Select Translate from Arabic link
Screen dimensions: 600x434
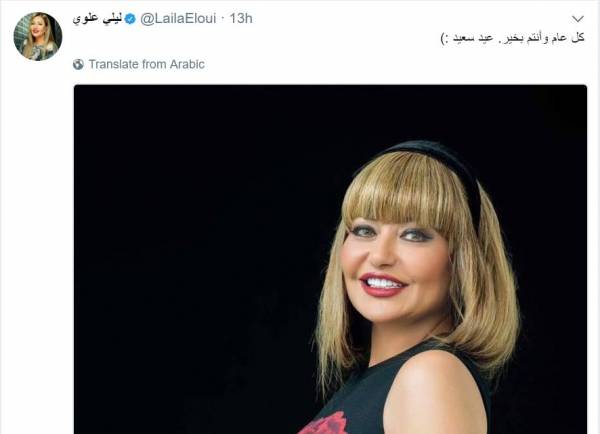147,64
